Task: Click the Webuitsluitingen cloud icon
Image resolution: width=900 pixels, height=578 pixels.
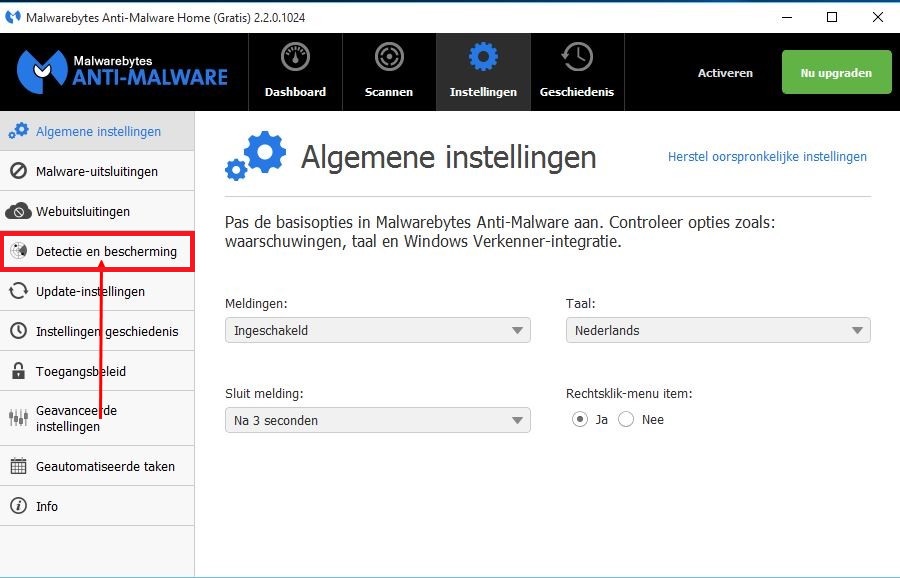Action: pos(18,211)
